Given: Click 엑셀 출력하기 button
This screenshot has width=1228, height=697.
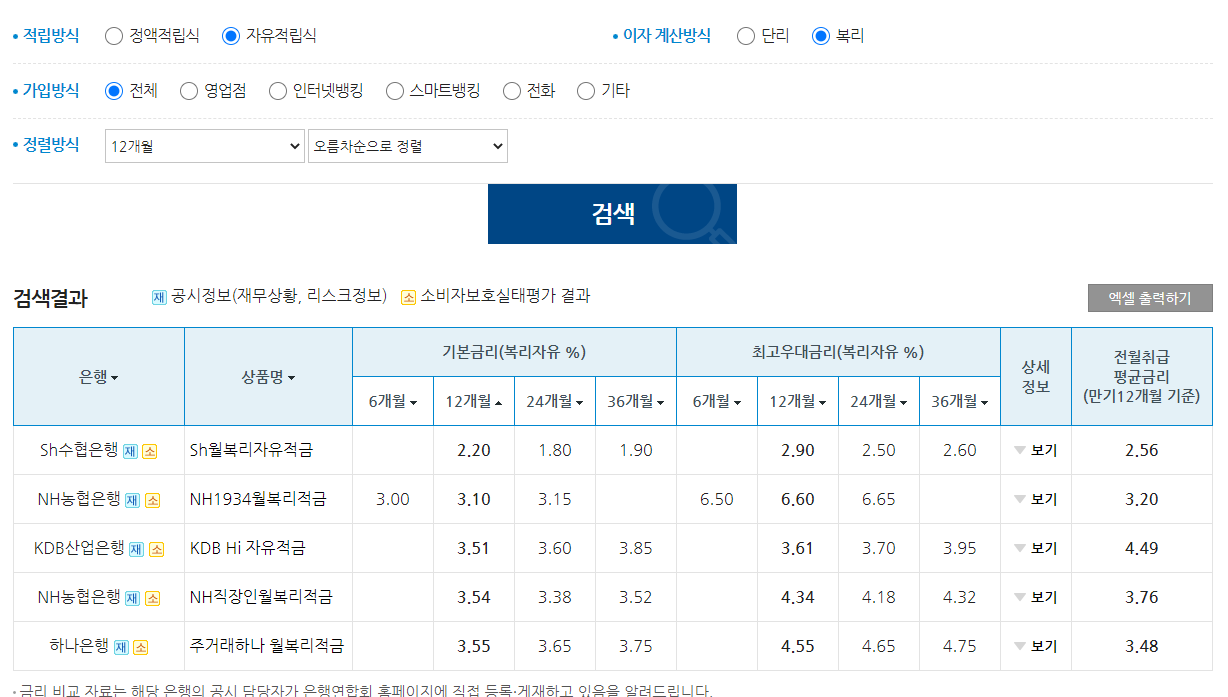Looking at the screenshot, I should tap(1150, 298).
